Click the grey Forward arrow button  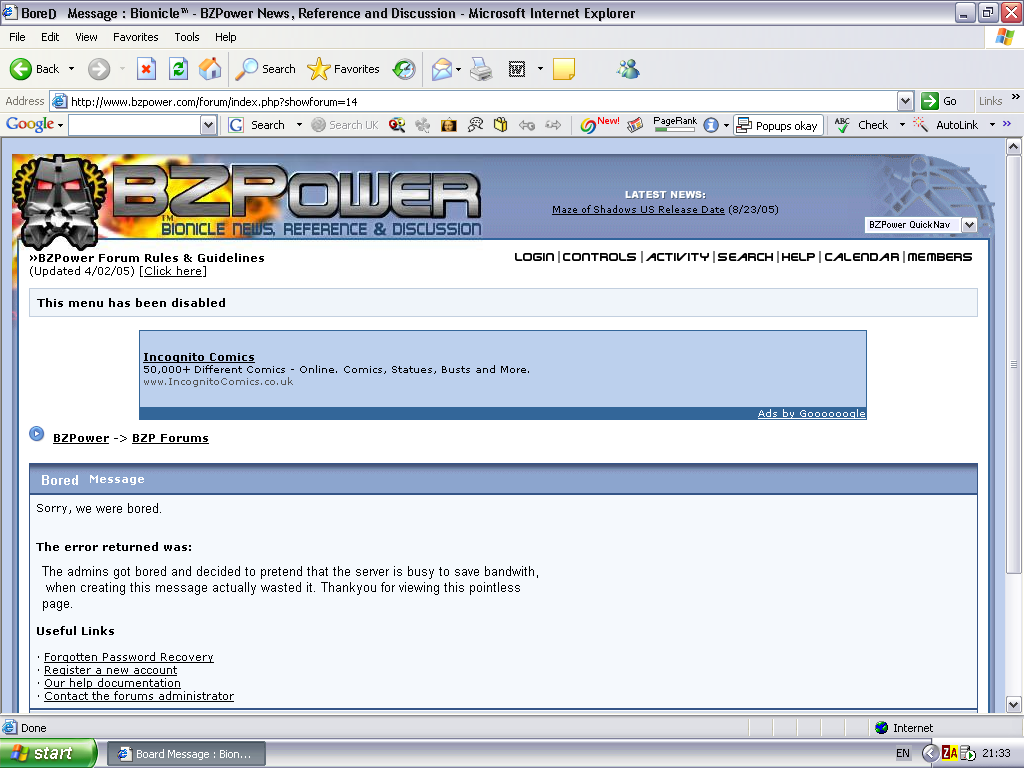(x=99, y=69)
